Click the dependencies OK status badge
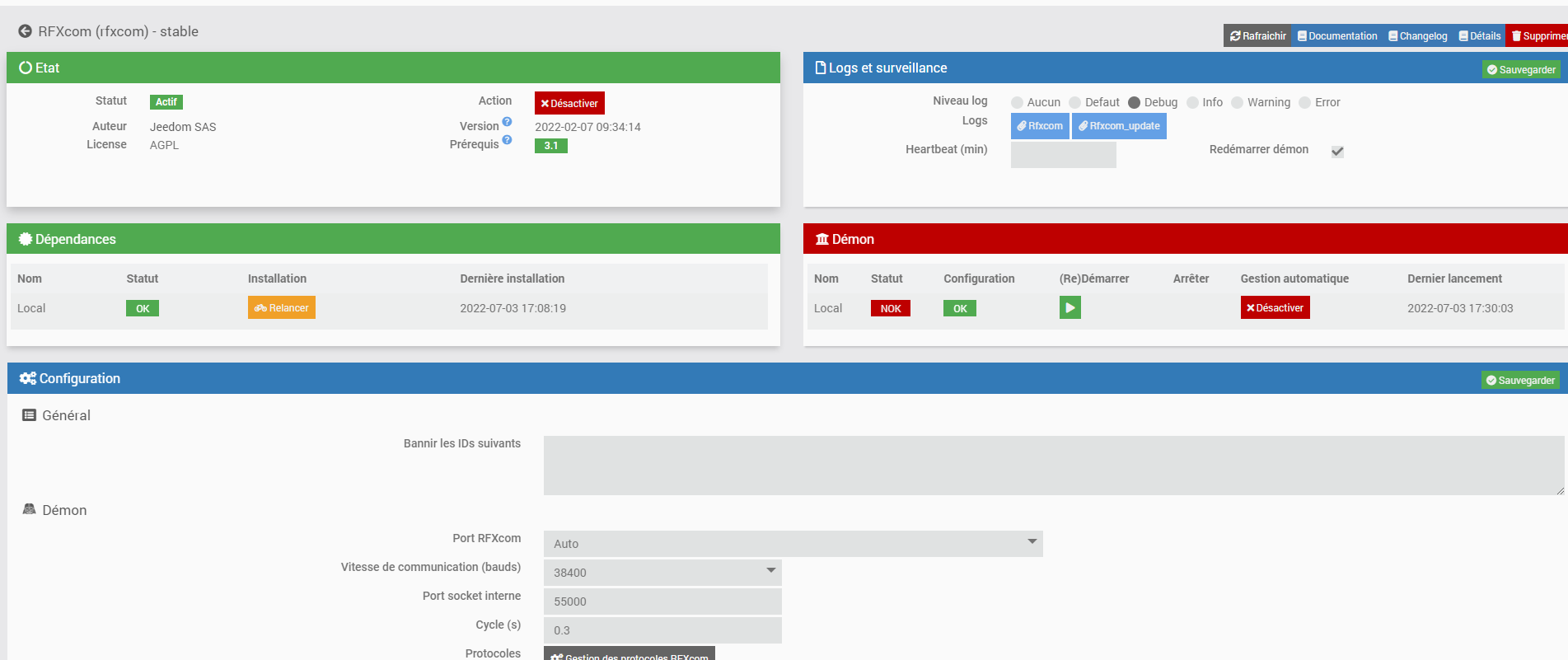The height and width of the screenshot is (660, 1568). [143, 308]
